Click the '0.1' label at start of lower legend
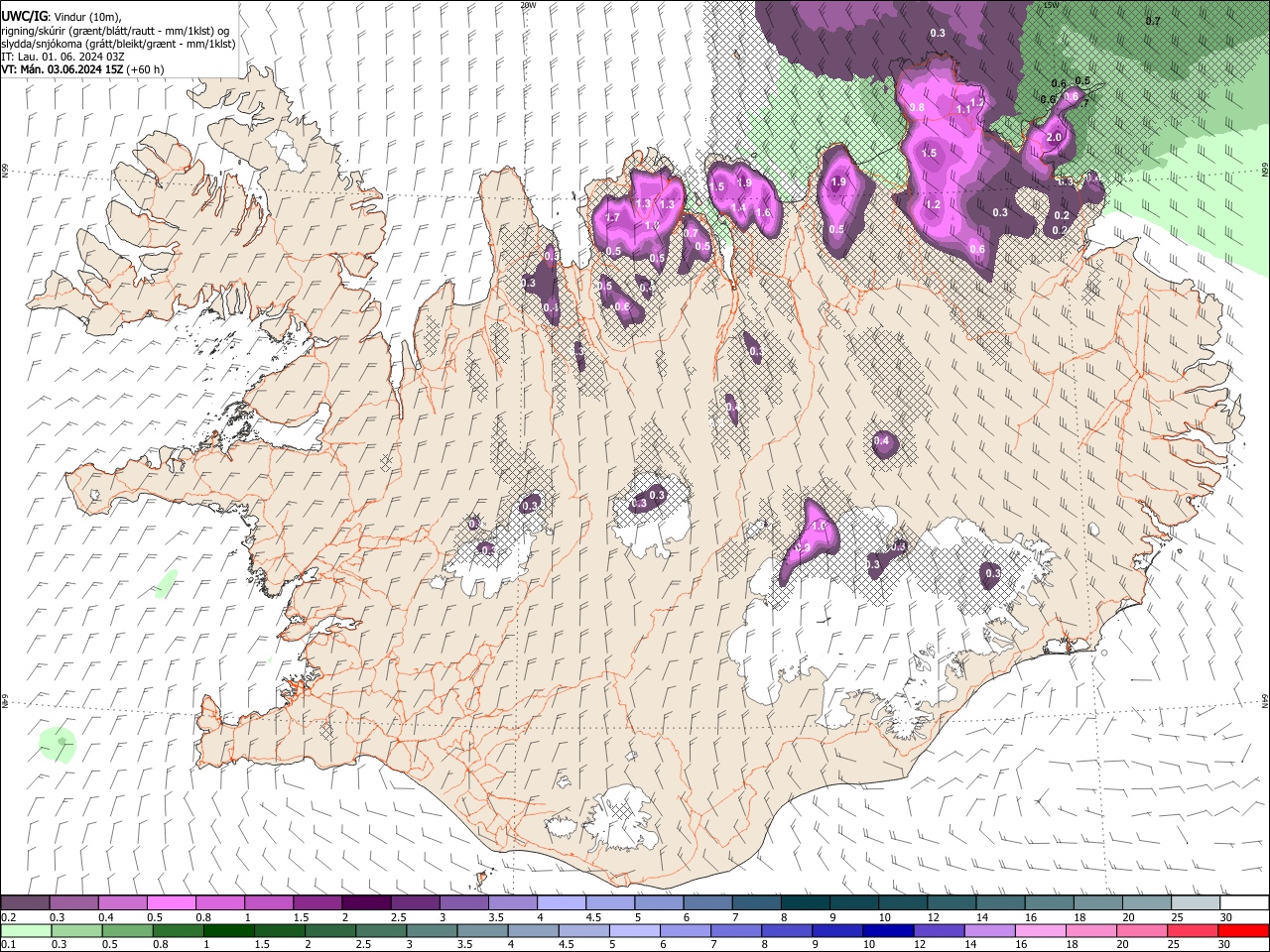The height and width of the screenshot is (952, 1270). (8, 944)
